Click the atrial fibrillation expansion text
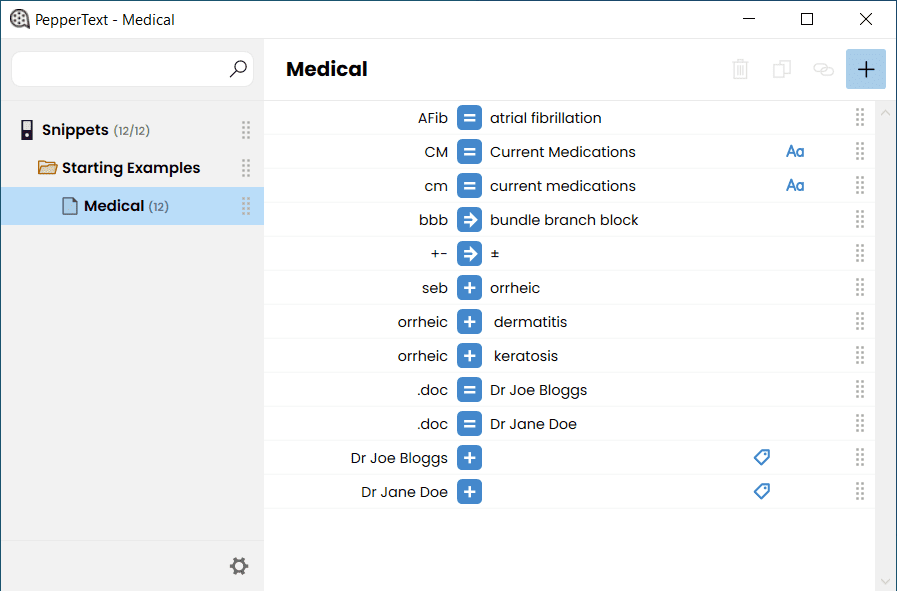897x591 pixels. point(545,118)
